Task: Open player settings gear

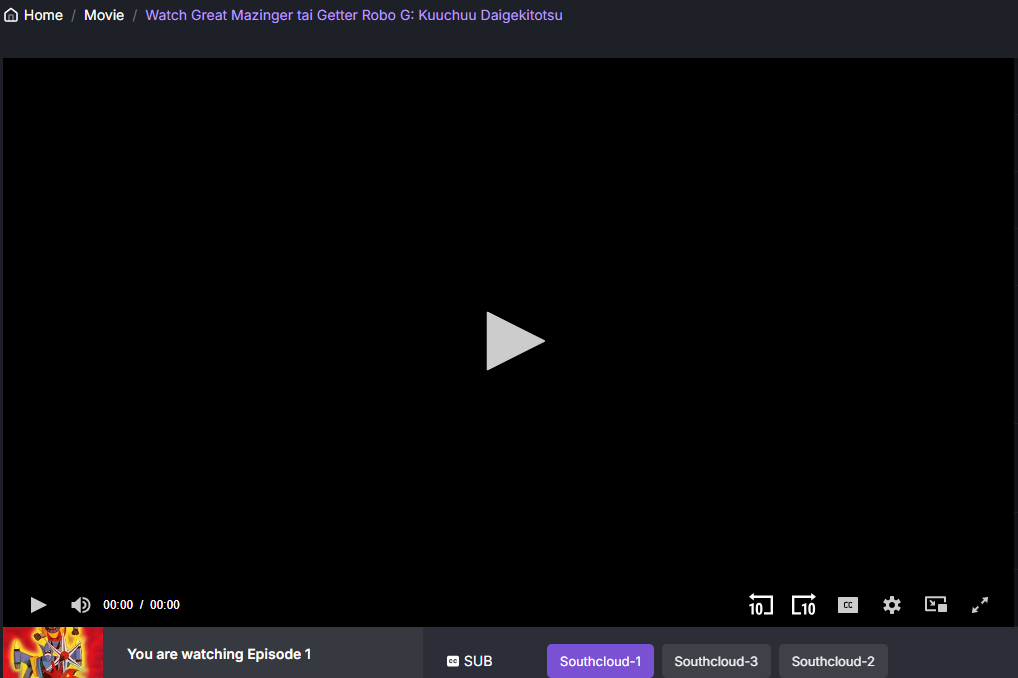Action: click(892, 605)
